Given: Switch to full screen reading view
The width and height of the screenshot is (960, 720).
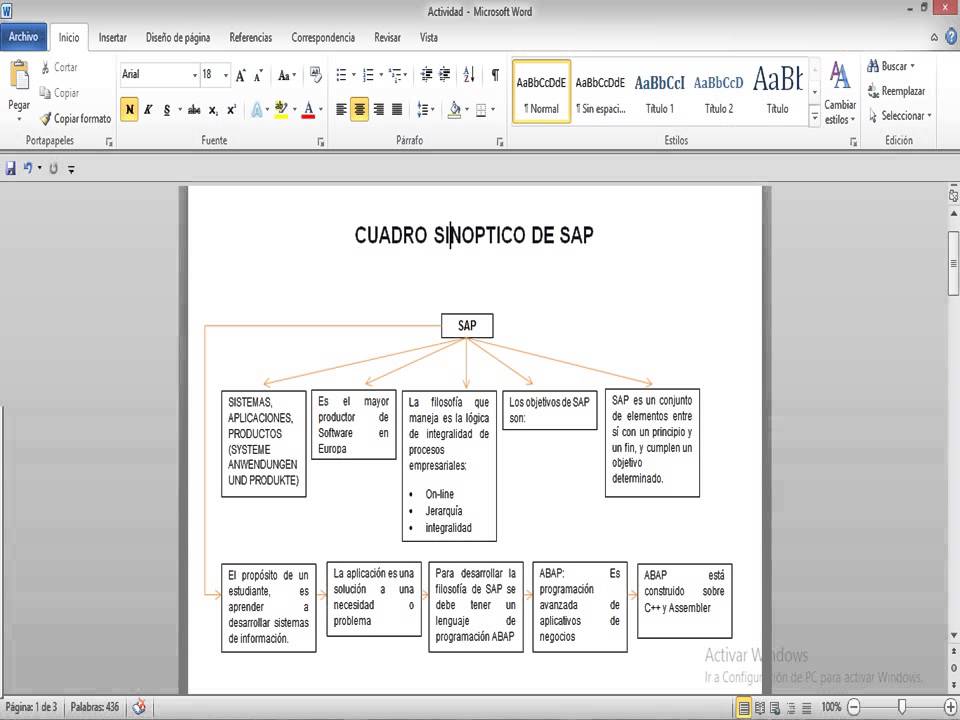Looking at the screenshot, I should (x=760, y=708).
